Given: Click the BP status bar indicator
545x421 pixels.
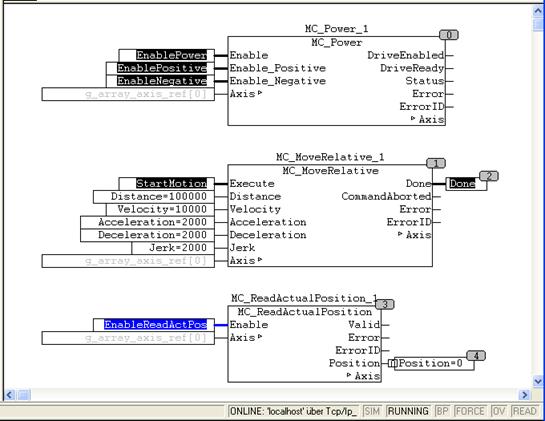Looking at the screenshot, I should coord(442,412).
